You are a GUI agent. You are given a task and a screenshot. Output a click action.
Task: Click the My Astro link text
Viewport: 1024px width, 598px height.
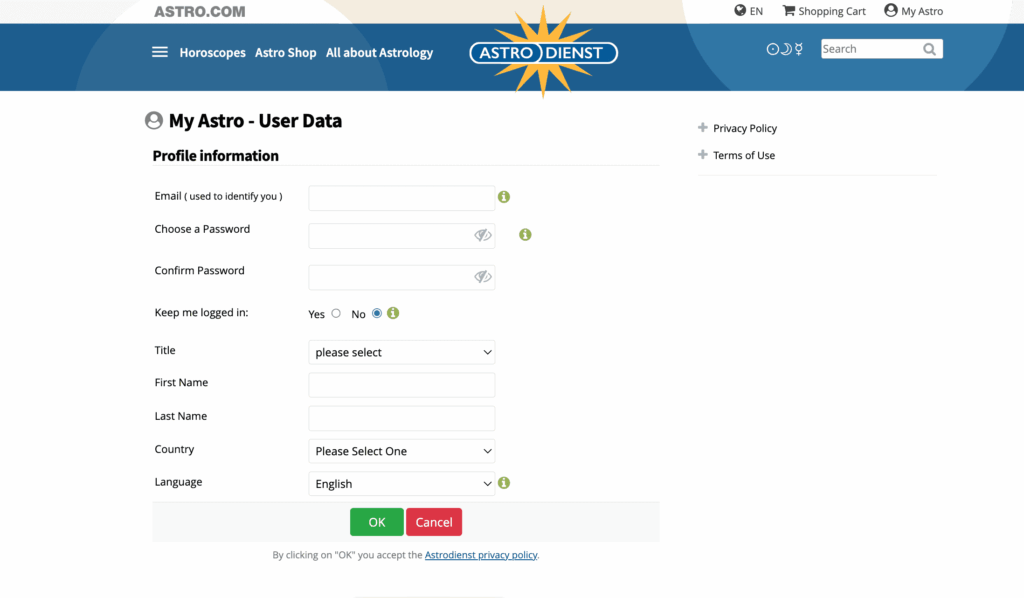[x=922, y=11]
